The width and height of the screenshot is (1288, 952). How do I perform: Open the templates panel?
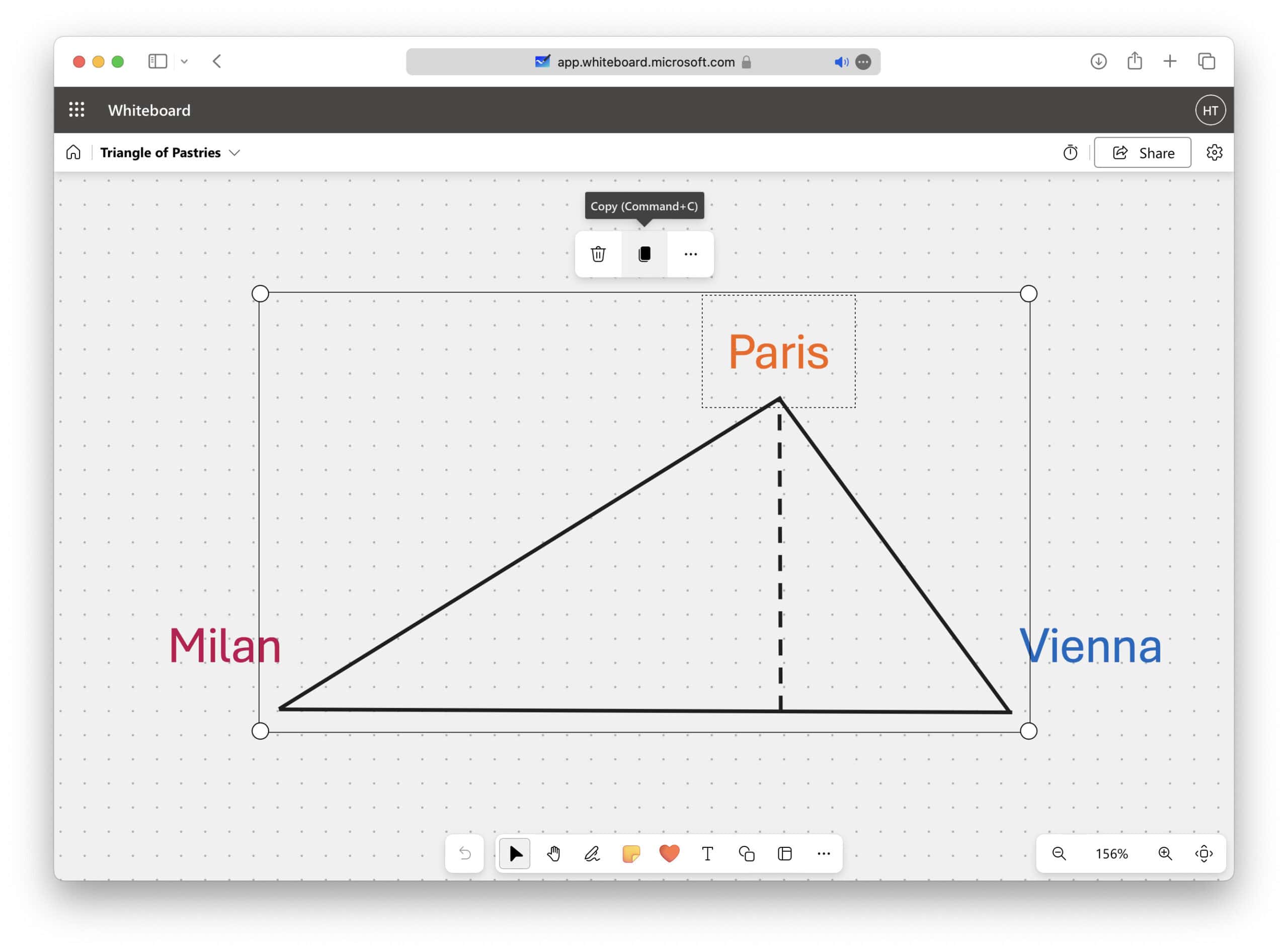[785, 853]
